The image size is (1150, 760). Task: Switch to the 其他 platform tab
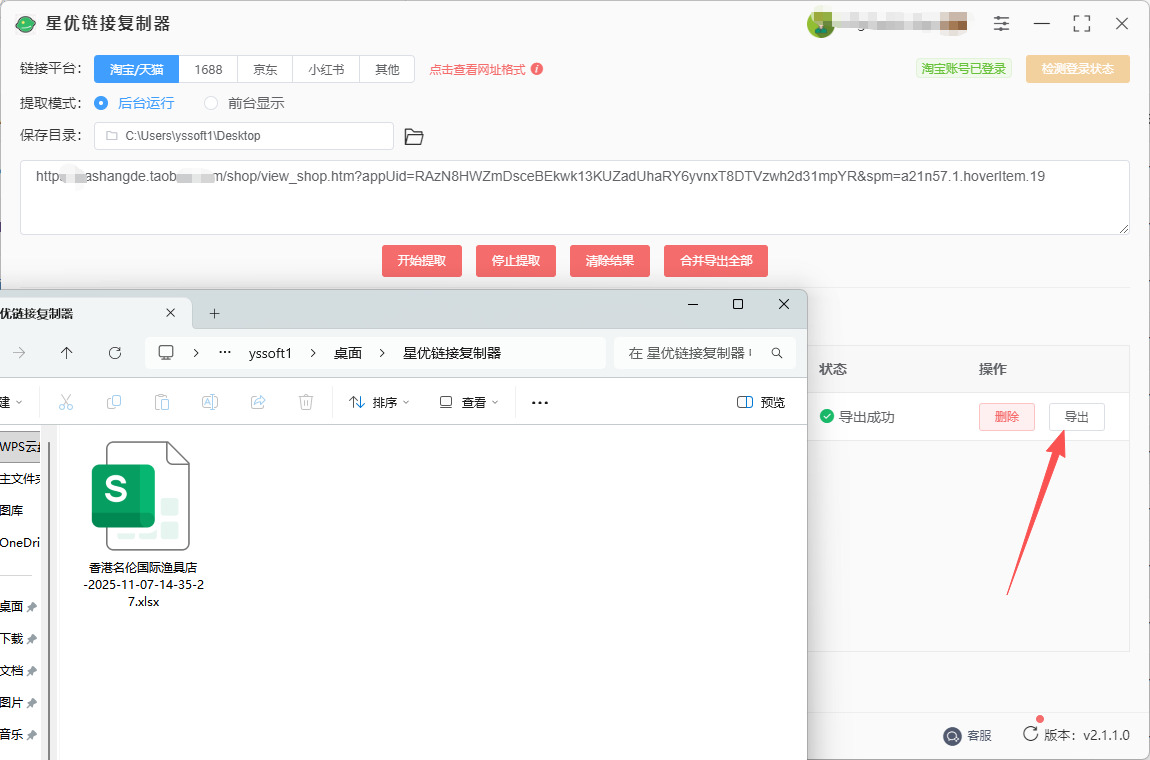387,70
